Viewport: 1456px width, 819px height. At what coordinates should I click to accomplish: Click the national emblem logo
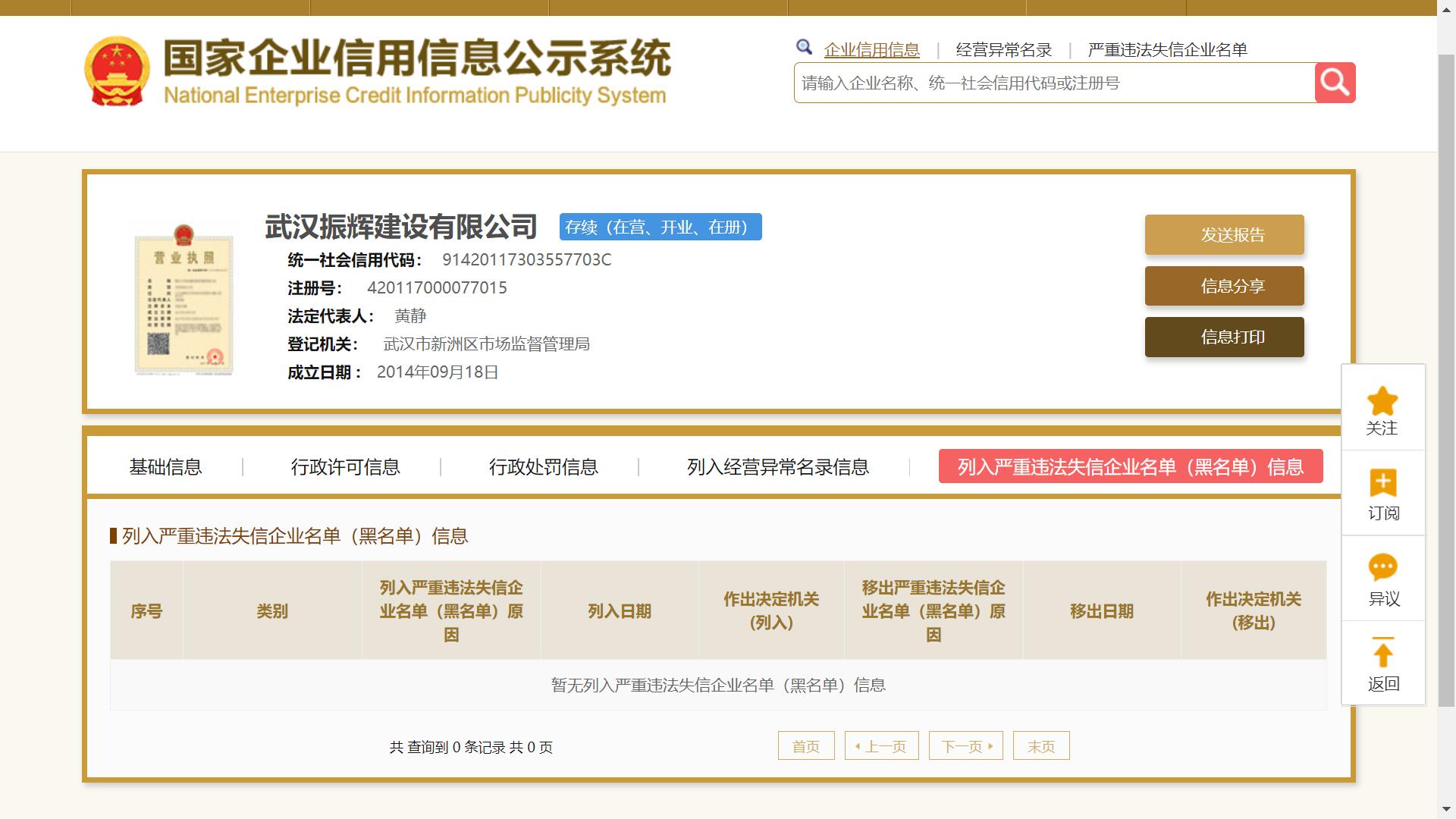click(x=116, y=71)
